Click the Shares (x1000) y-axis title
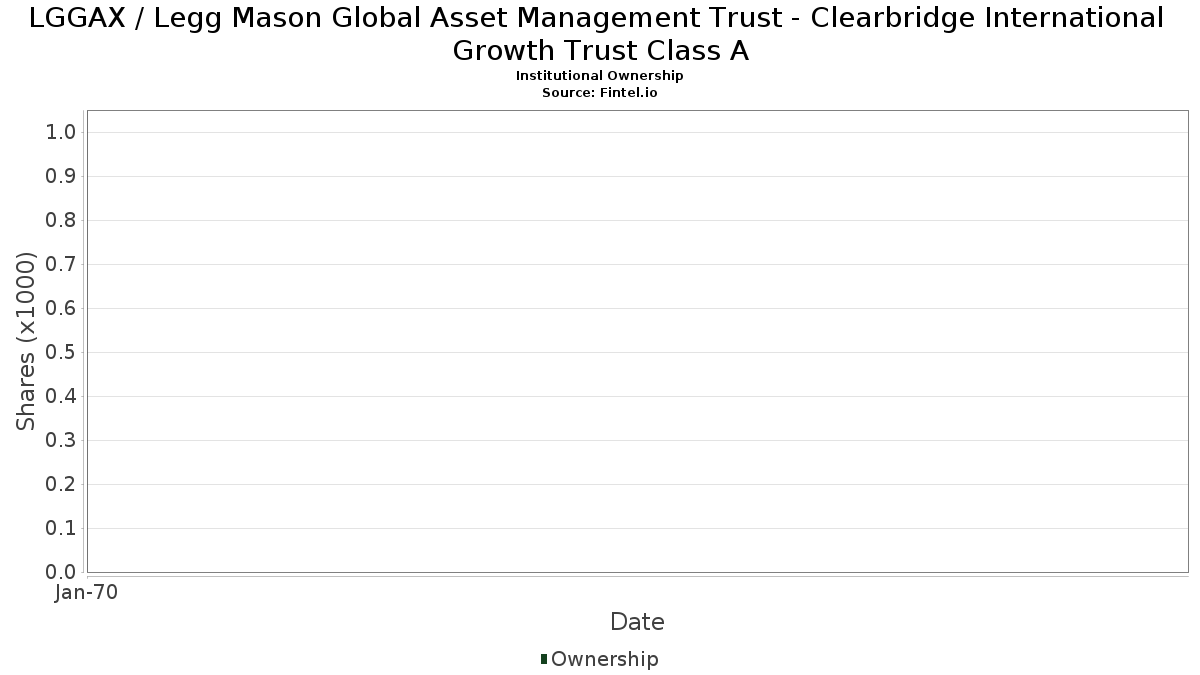This screenshot has width=1200, height=675. point(26,342)
